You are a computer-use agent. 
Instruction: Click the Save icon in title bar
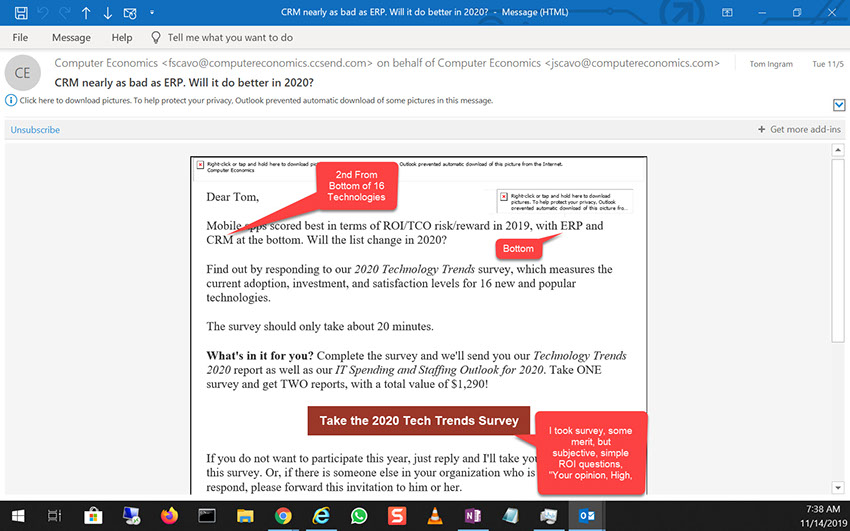[20, 12]
